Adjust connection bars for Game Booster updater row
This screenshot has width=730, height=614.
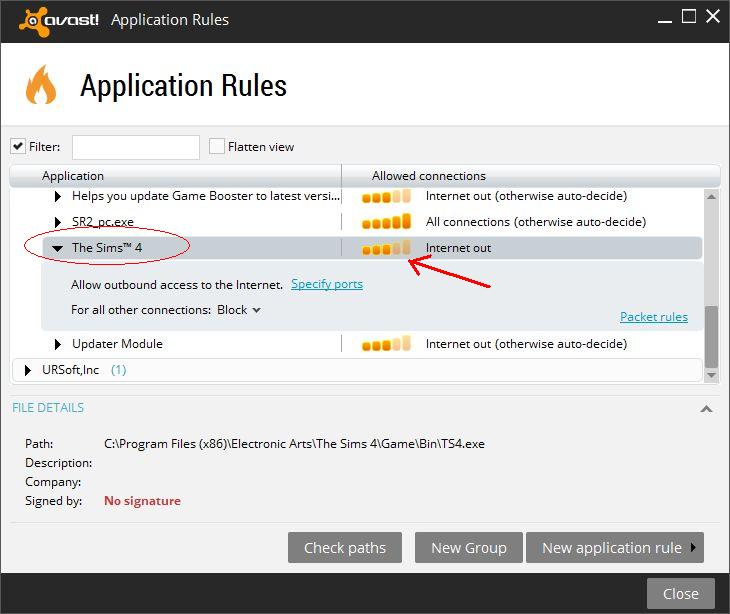[386, 196]
